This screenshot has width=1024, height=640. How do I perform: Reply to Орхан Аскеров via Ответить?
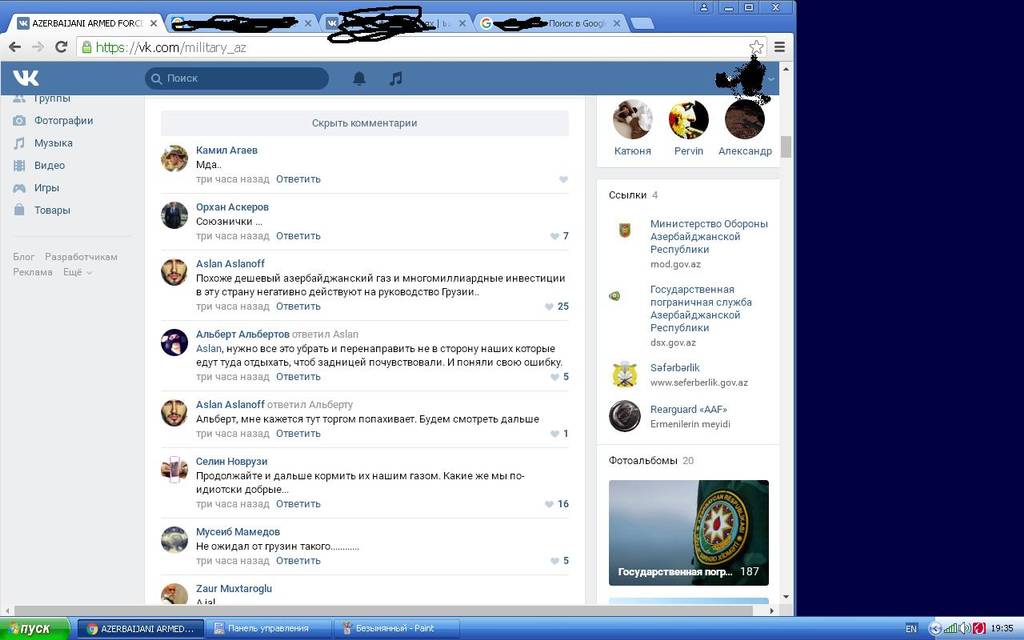(298, 236)
